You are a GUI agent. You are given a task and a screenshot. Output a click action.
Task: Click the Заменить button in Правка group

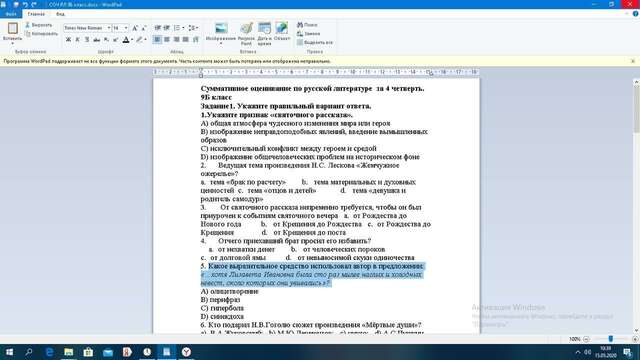[x=309, y=34]
